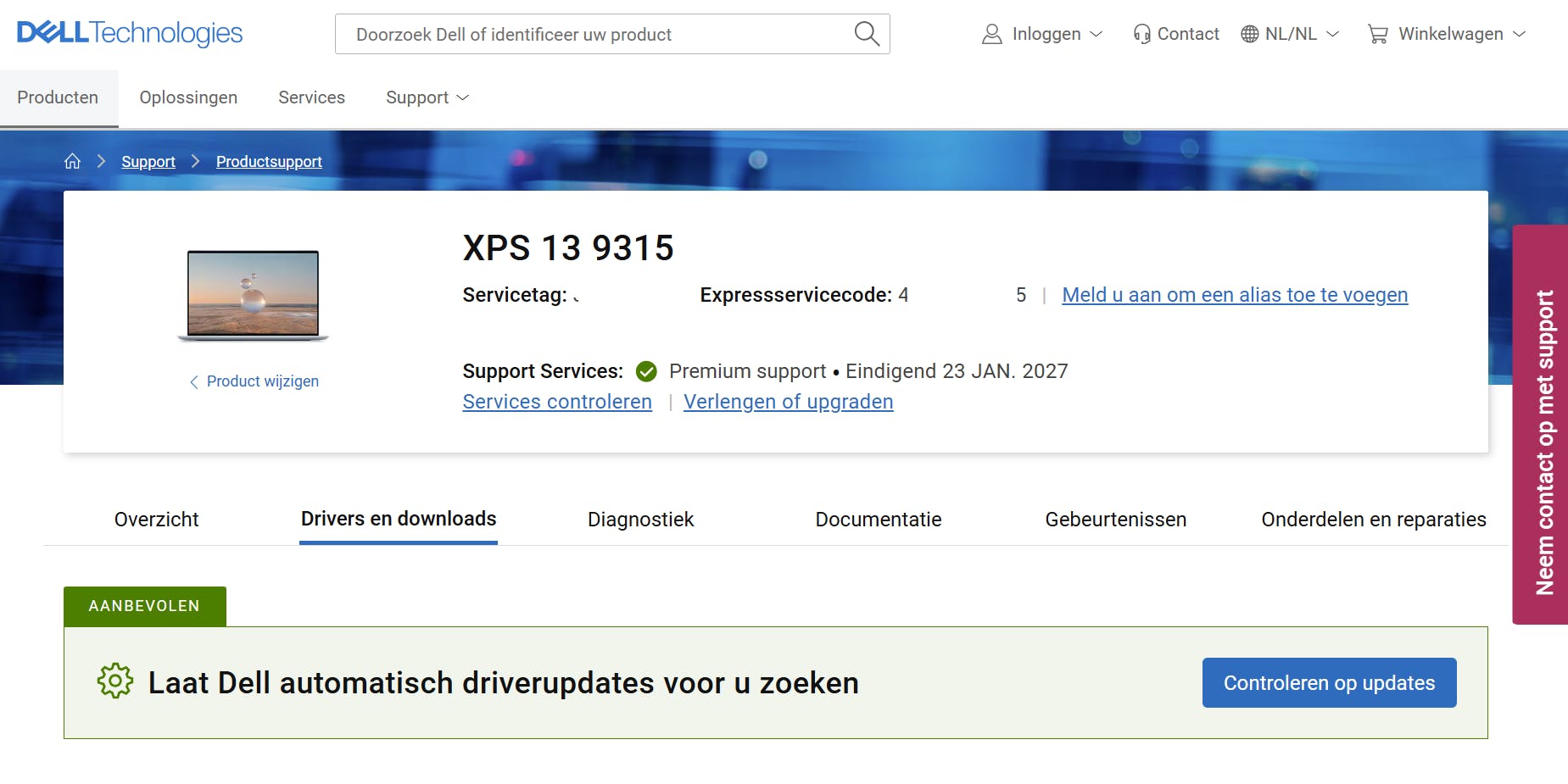This screenshot has height=784, width=1568.
Task: Open the alias sign-in link
Action: [x=1235, y=295]
